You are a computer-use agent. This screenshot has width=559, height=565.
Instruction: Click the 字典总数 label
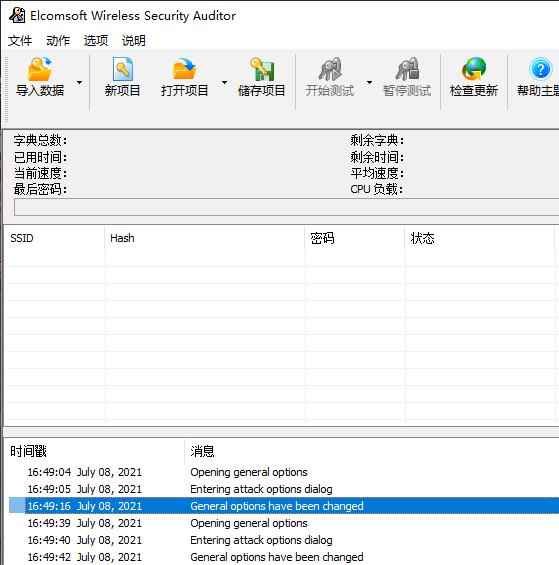40,140
